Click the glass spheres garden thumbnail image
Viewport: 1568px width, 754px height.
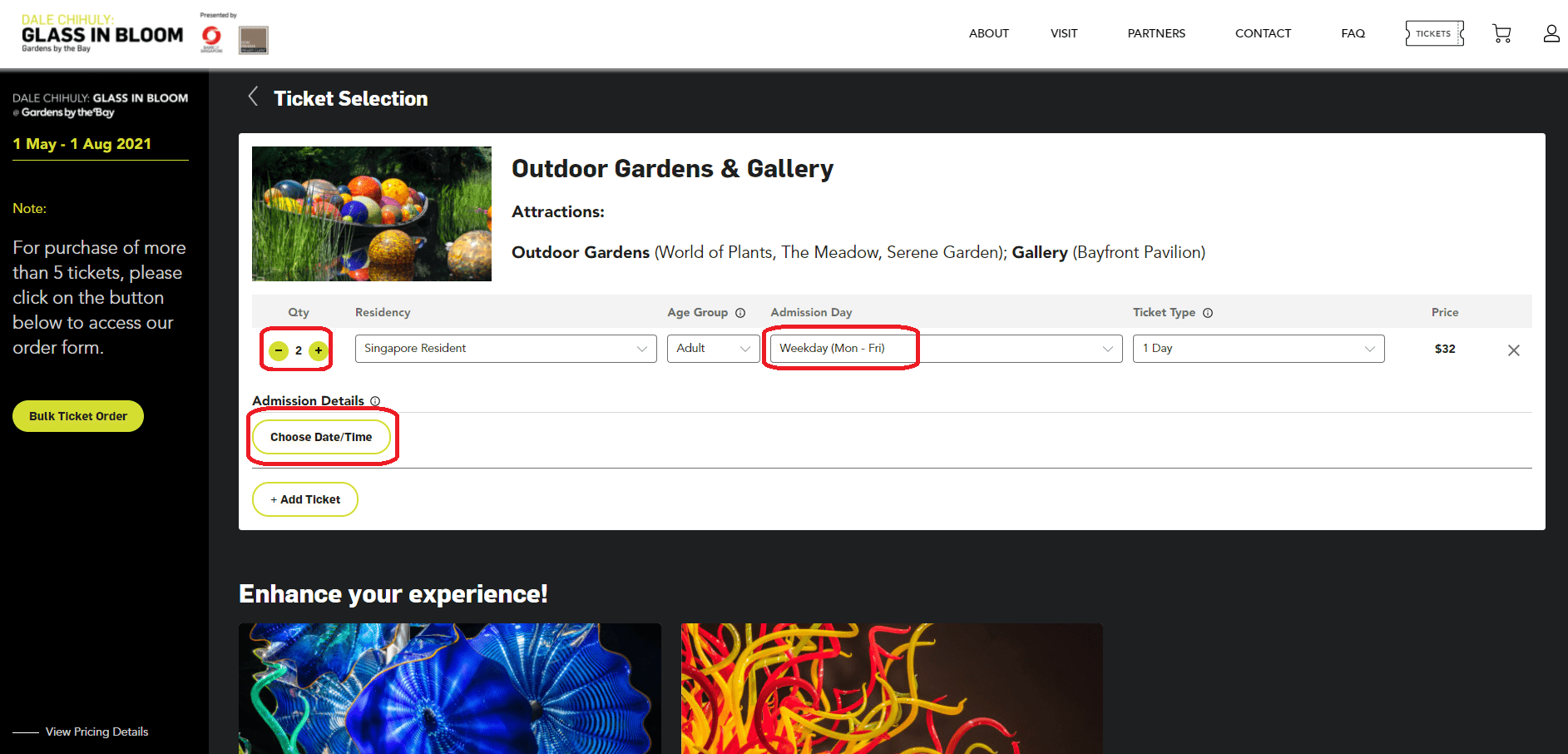372,214
